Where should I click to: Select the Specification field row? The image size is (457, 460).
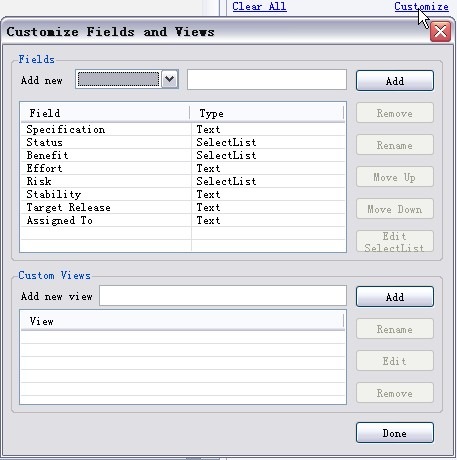coord(183,129)
